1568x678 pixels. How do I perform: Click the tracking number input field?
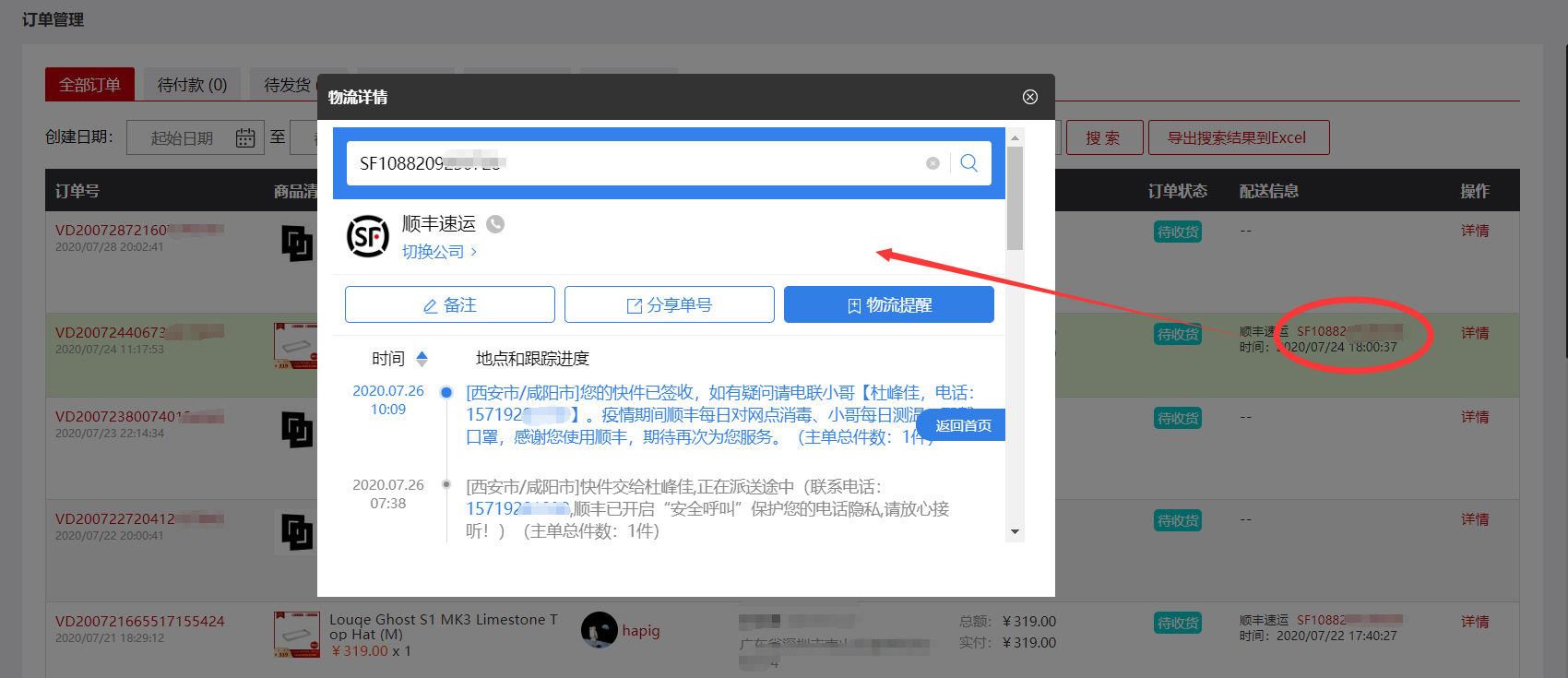(636, 163)
